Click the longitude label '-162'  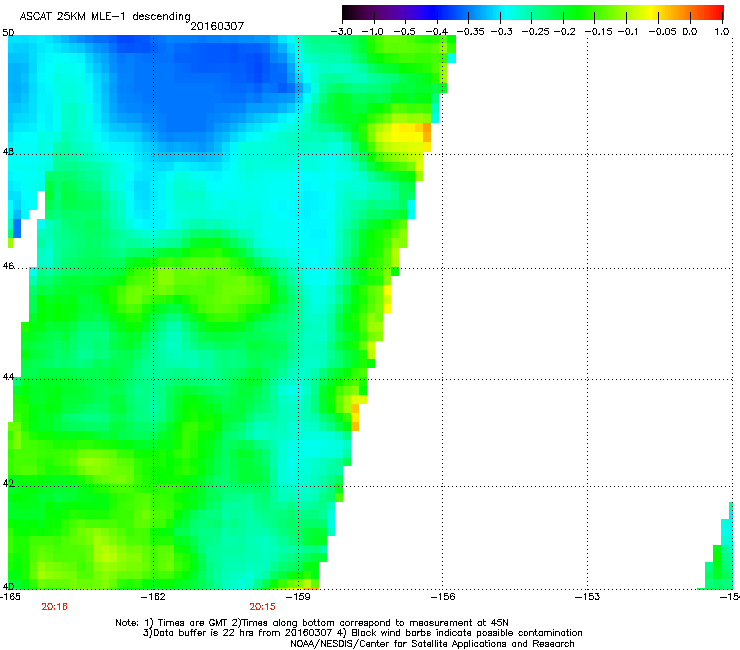[153, 597]
